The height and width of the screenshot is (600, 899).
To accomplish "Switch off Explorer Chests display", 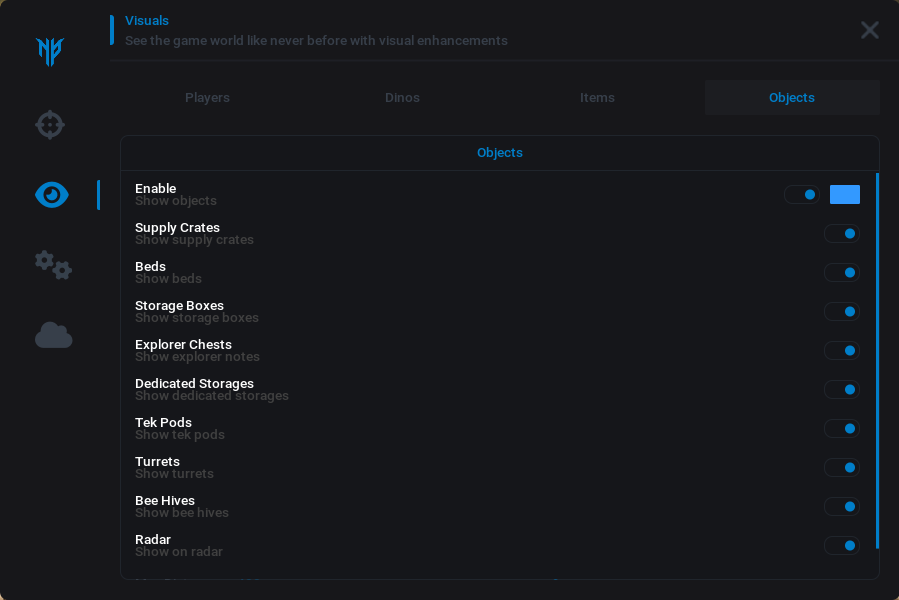I will point(841,351).
